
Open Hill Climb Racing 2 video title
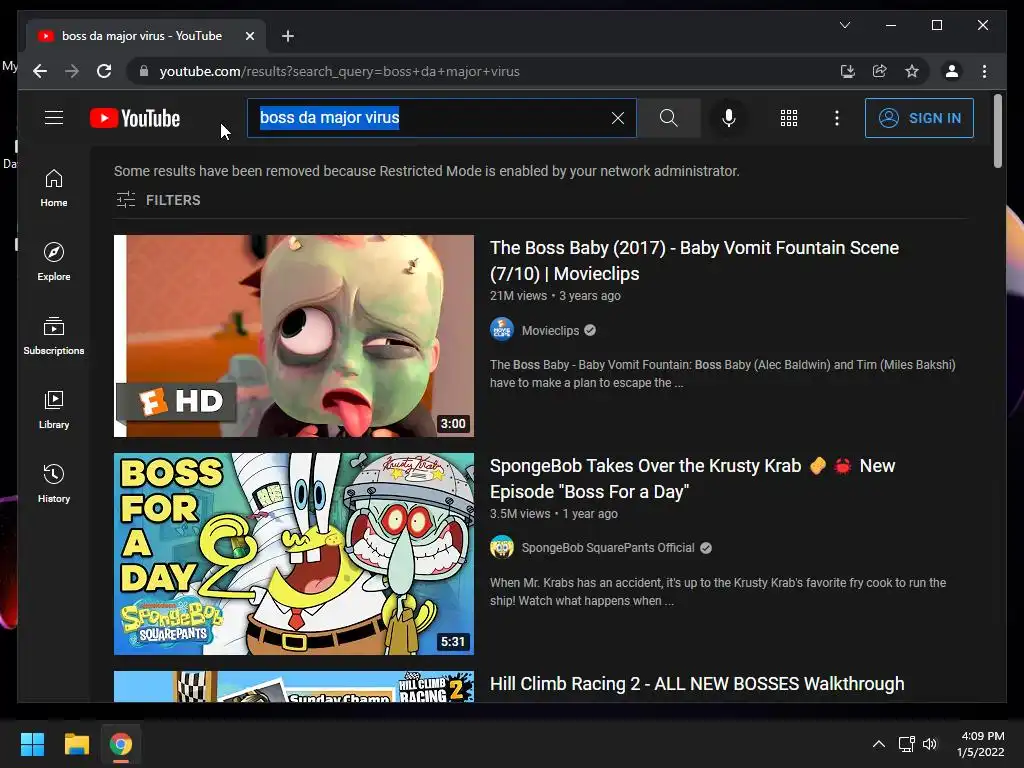pos(697,684)
